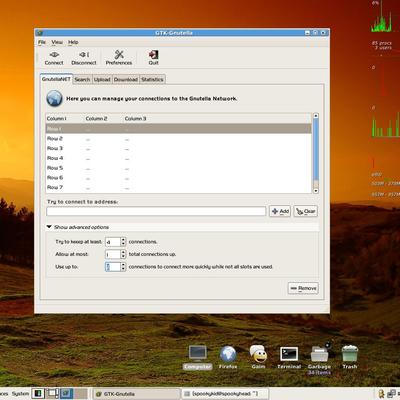Increase the 'Allow at most' connections value

(x=123, y=252)
